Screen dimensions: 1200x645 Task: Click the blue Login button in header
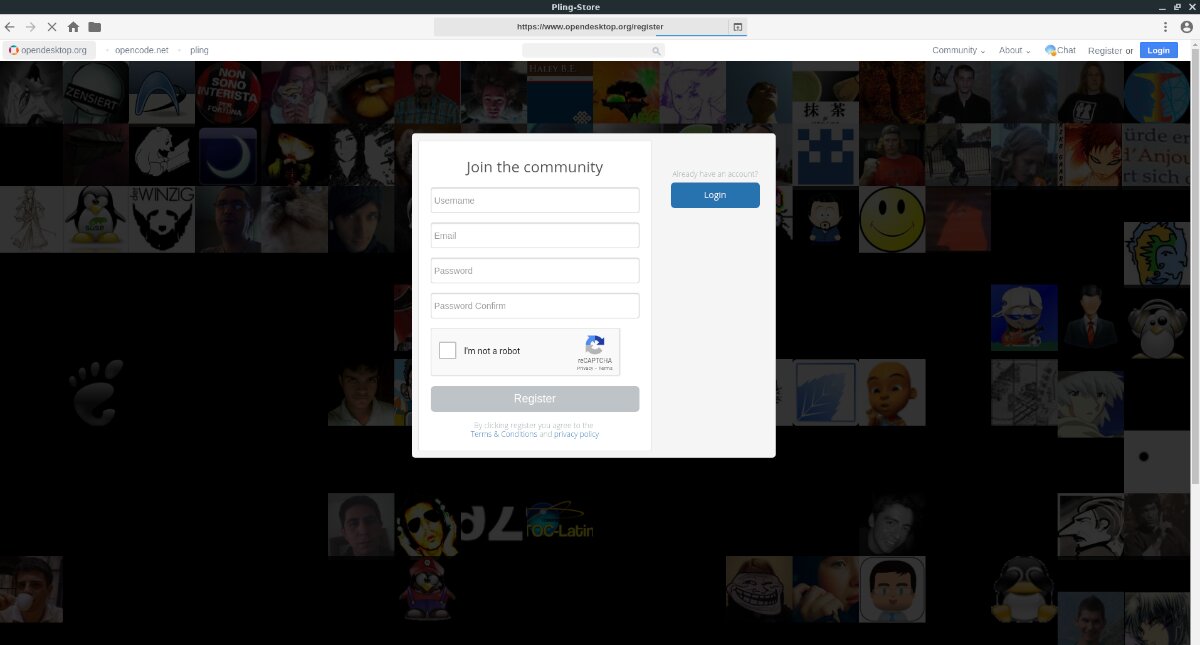coord(1159,50)
